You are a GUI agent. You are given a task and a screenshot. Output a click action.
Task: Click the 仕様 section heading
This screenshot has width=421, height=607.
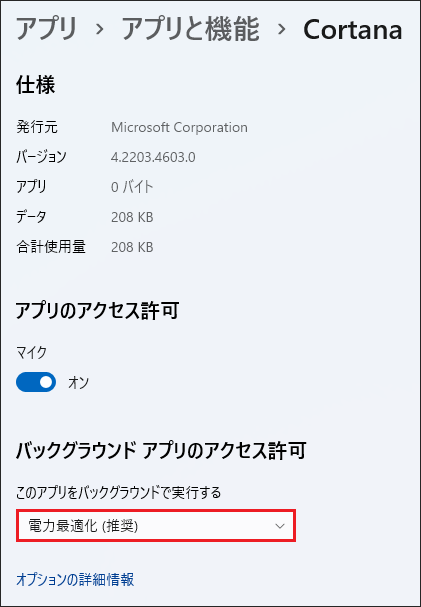[x=36, y=85]
